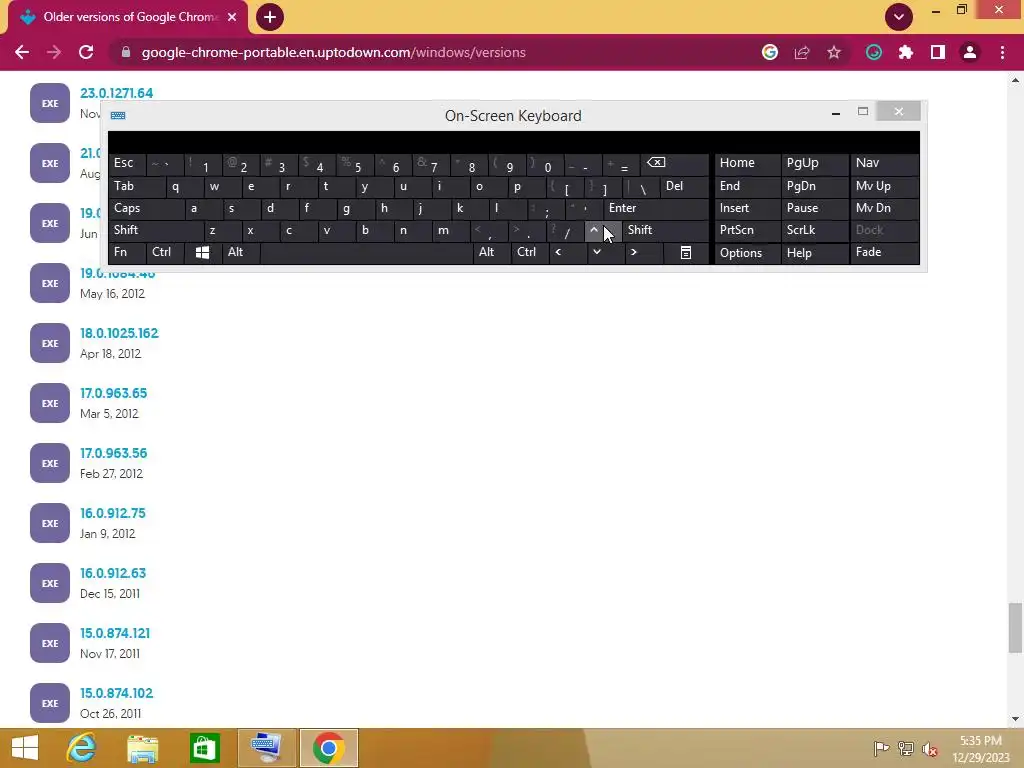The height and width of the screenshot is (768, 1024).
Task: Open version 18.0.1025.162 link
Action: click(x=119, y=333)
